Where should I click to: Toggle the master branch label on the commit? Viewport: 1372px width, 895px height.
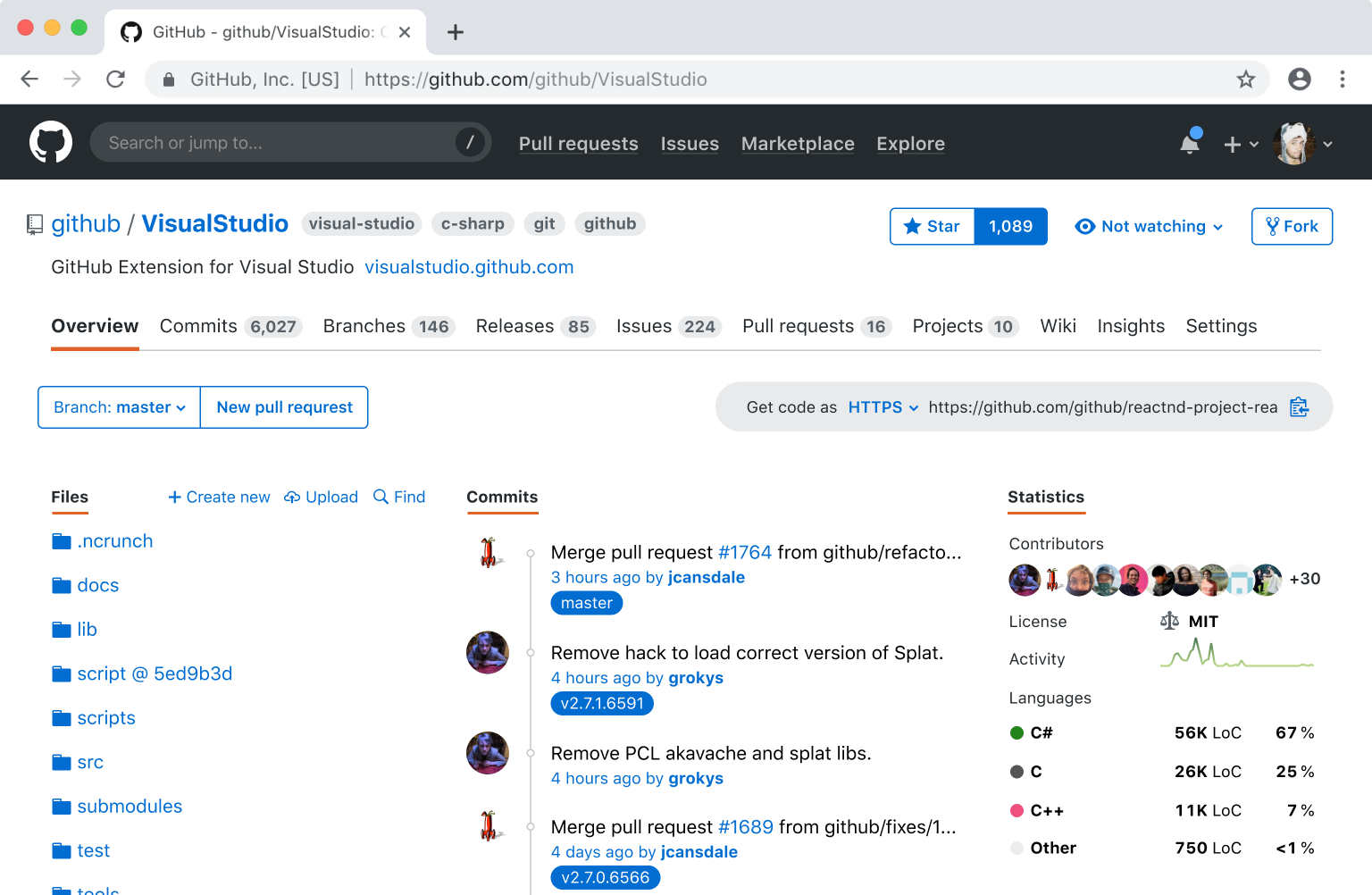click(x=586, y=603)
